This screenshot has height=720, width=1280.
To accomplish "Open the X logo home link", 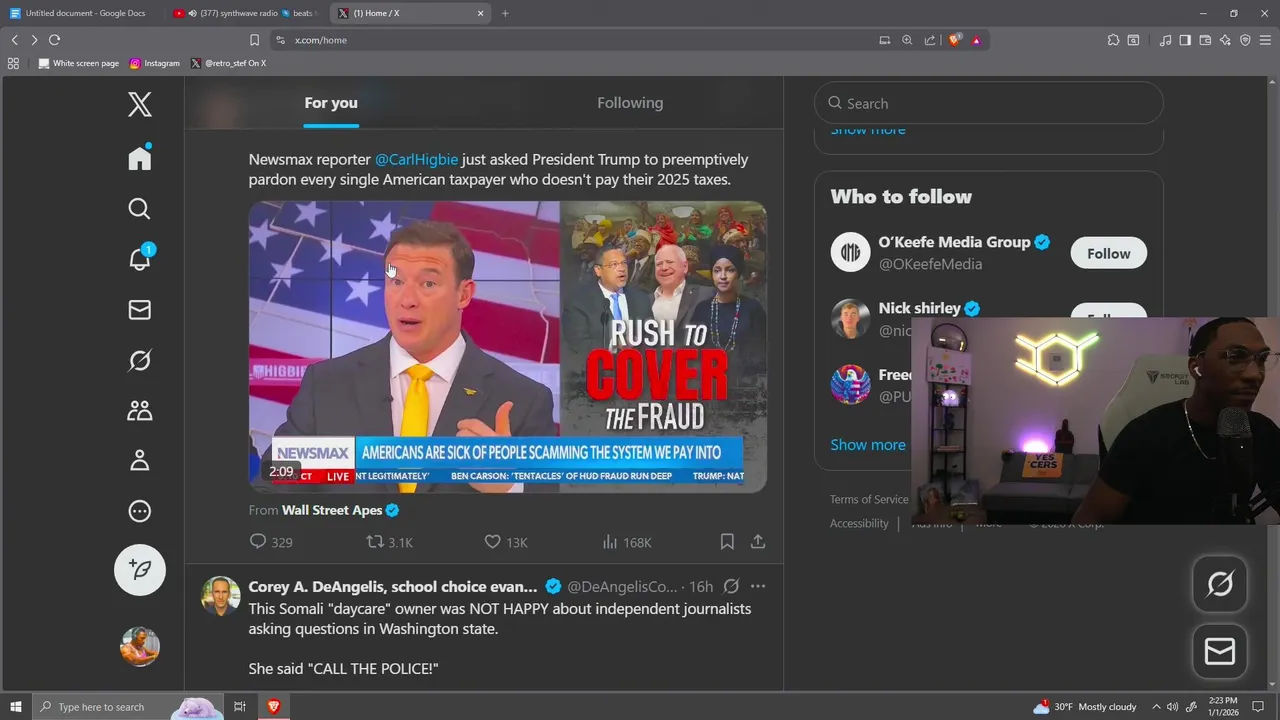I will [x=140, y=104].
